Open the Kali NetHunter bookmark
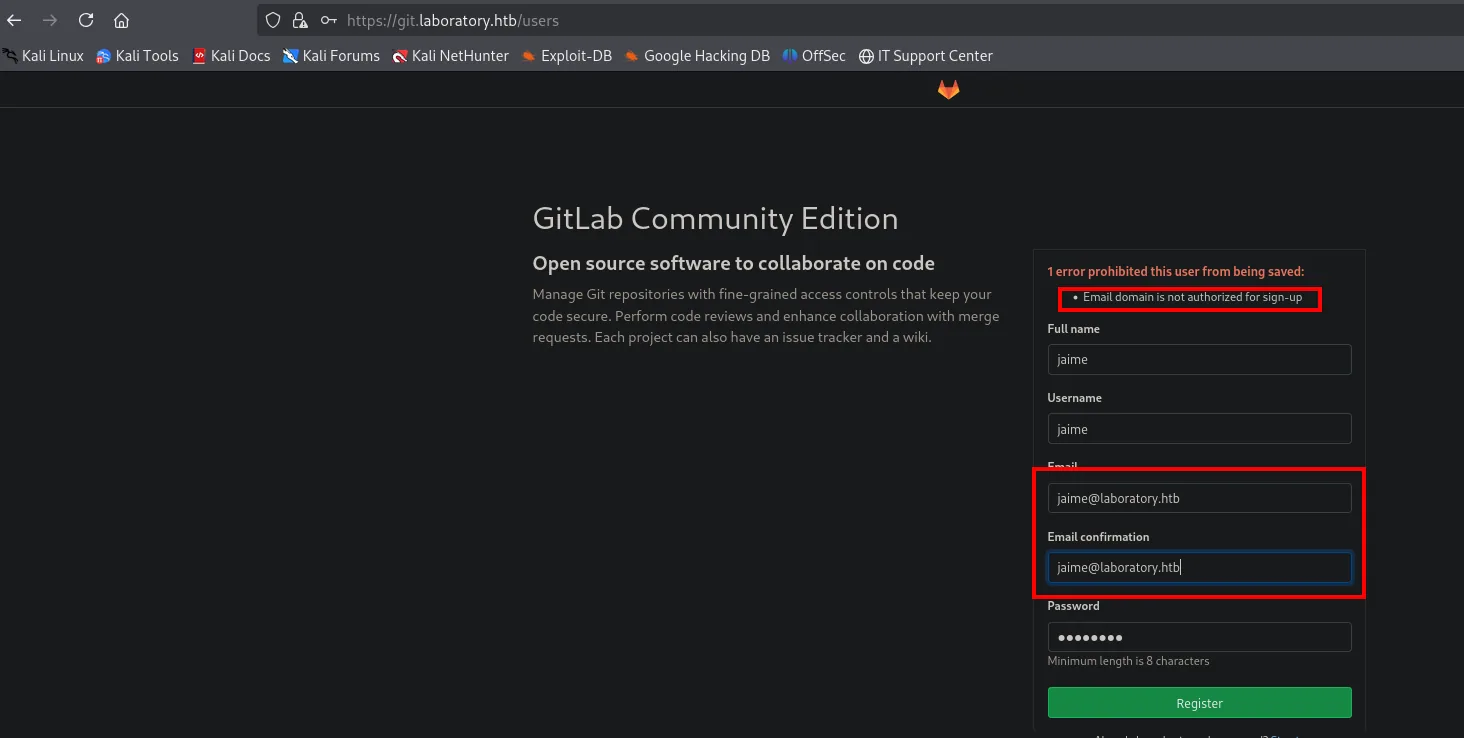 point(451,56)
